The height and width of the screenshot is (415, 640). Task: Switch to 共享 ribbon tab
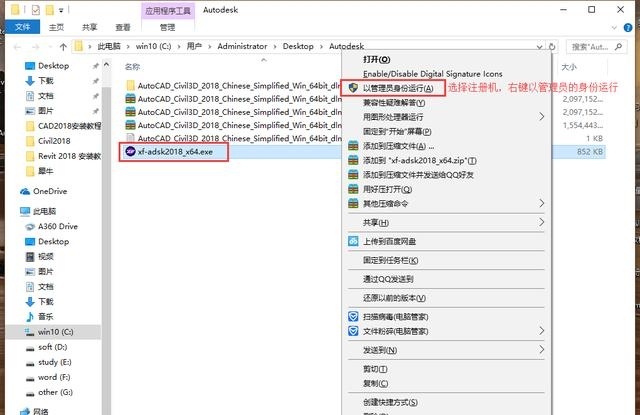89,27
